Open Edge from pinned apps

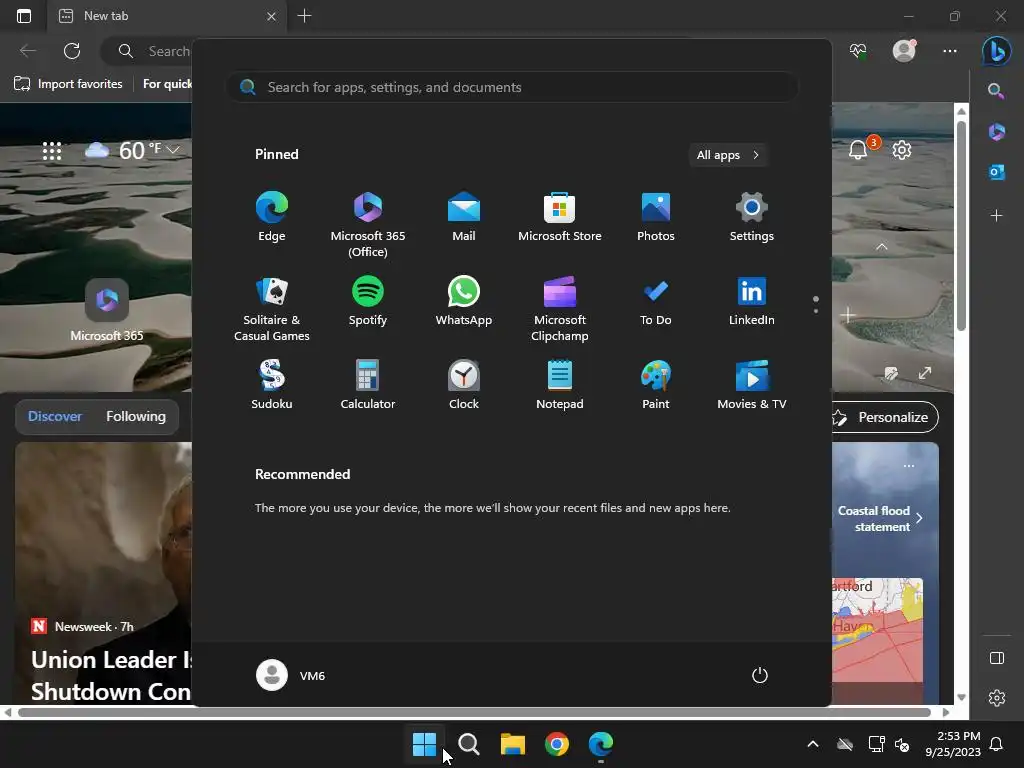[272, 217]
